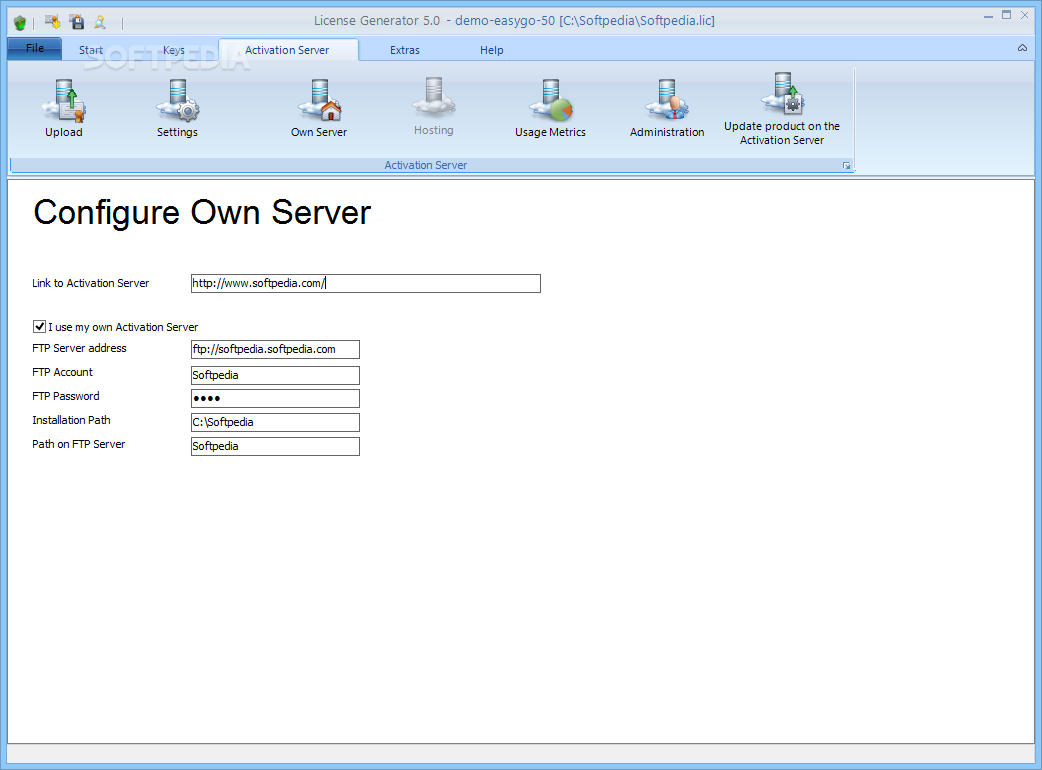Click the save license file icon
The width and height of the screenshot is (1042, 770).
pyautogui.click(x=77, y=22)
